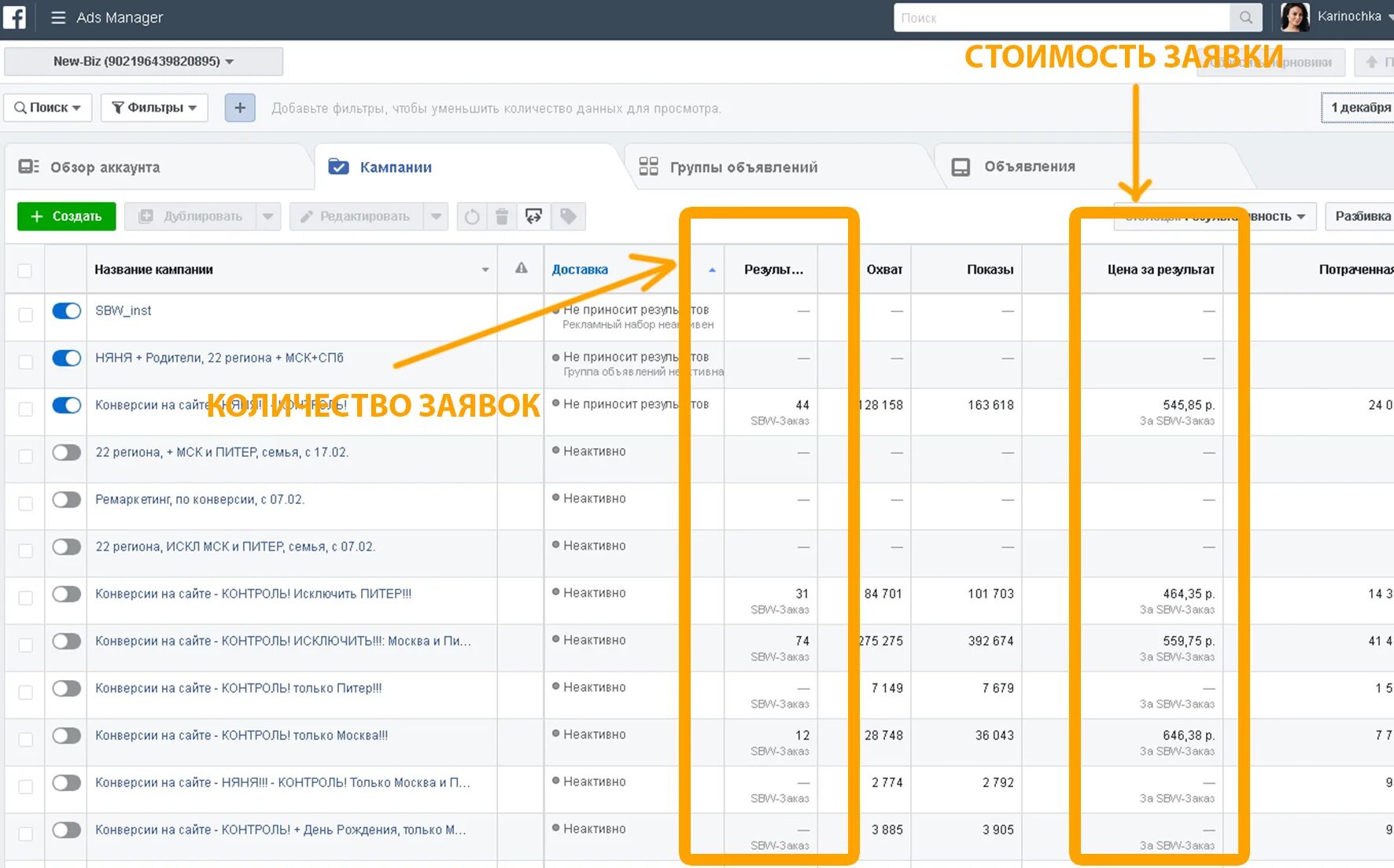This screenshot has height=868, width=1394.
Task: Click the Кампании folder icon
Action: (338, 167)
